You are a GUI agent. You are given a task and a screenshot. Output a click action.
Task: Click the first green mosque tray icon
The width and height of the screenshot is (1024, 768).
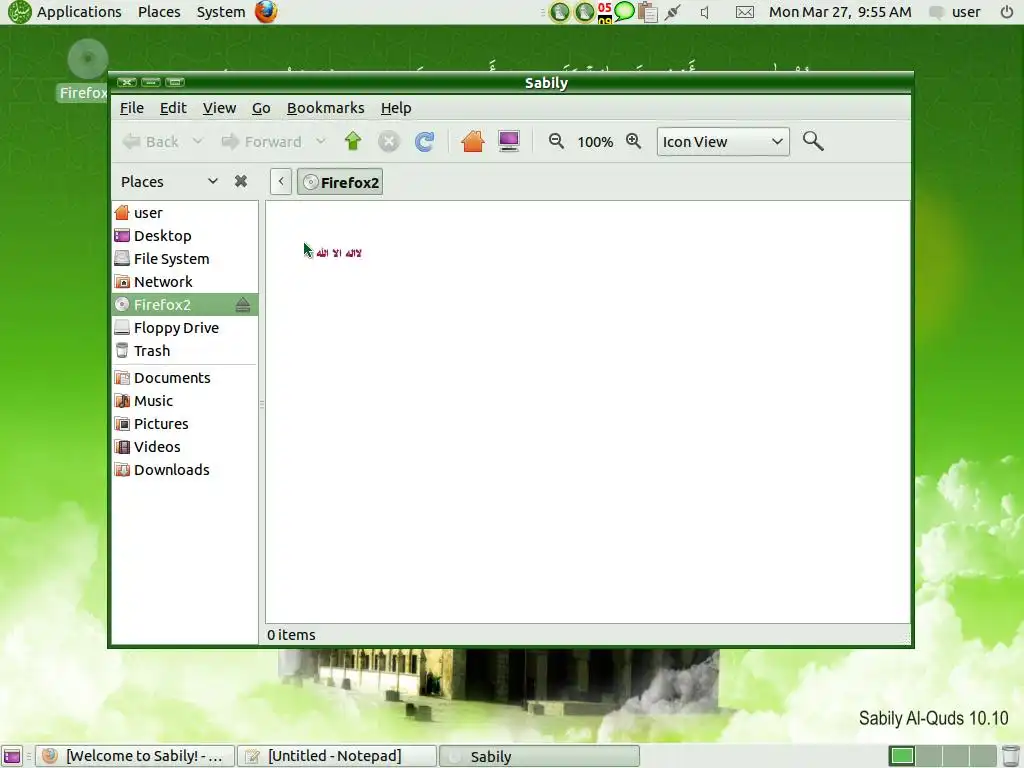(560, 12)
